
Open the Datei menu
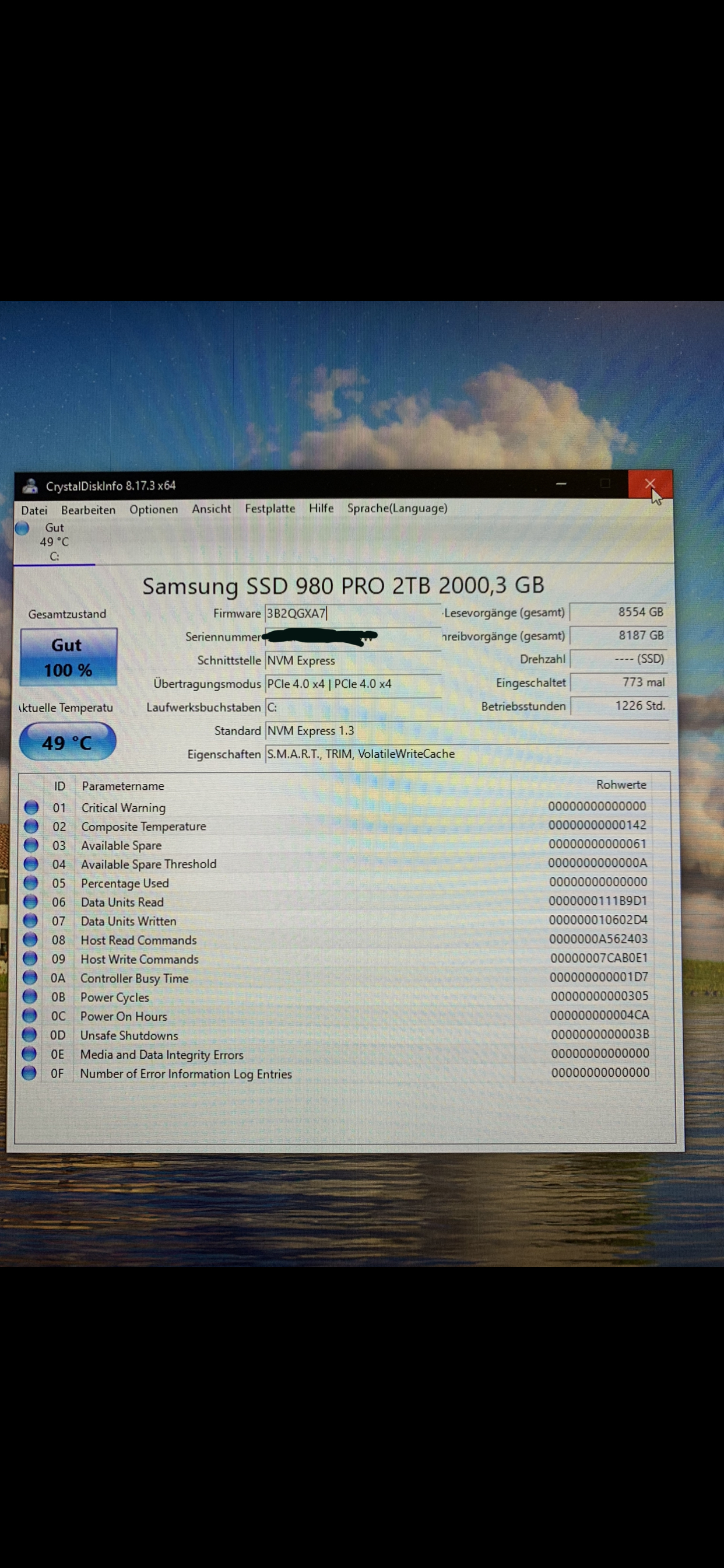tap(34, 510)
